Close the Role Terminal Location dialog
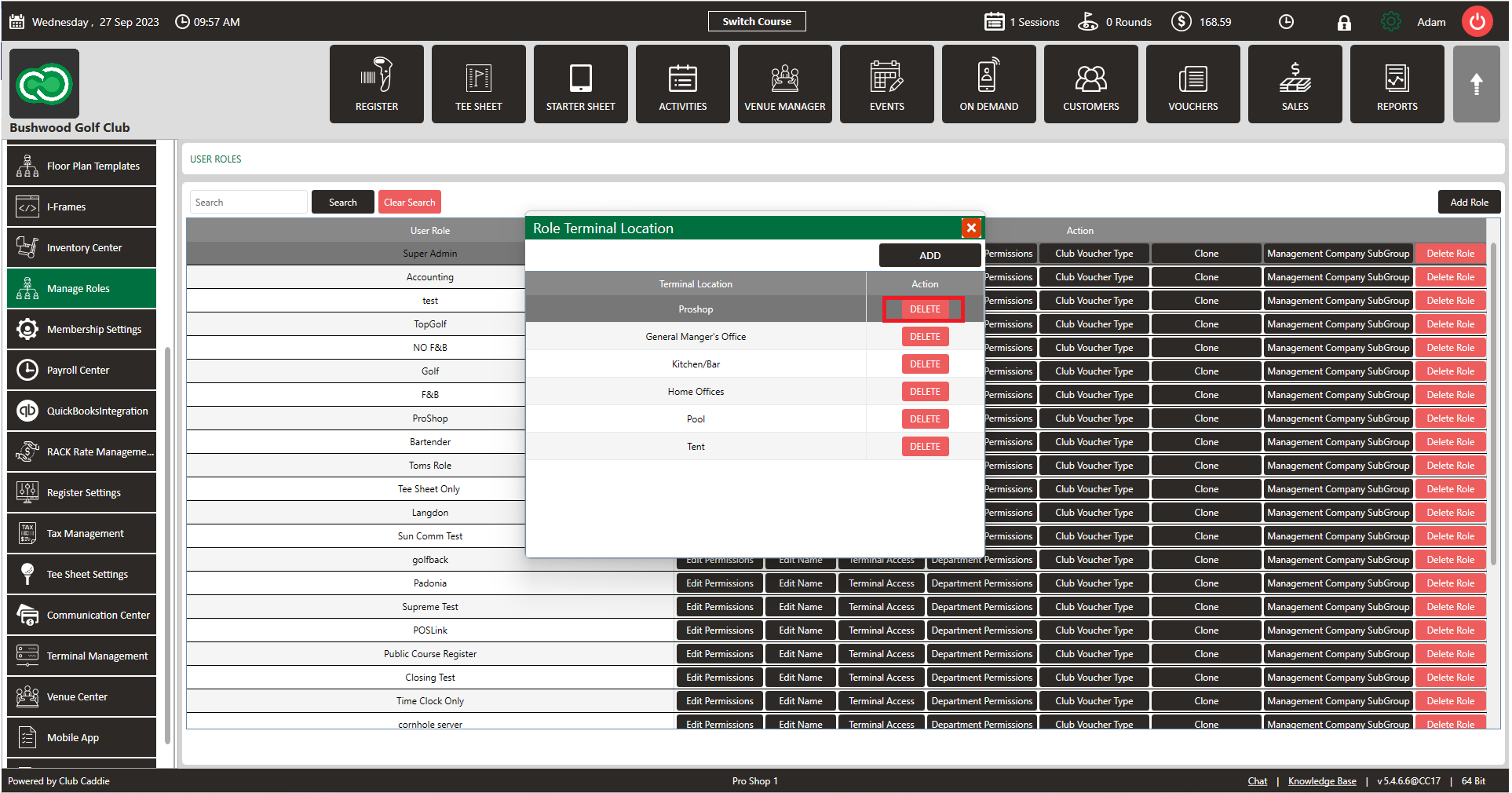 point(971,228)
